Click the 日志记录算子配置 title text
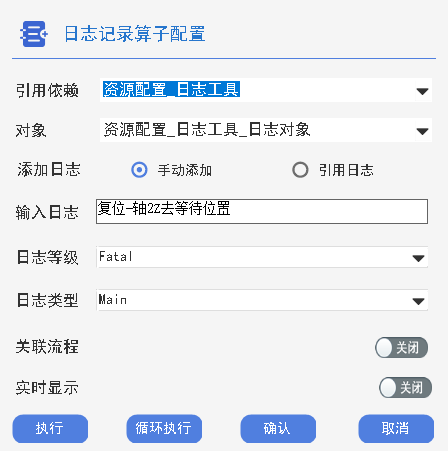This screenshot has width=448, height=451. point(135,34)
